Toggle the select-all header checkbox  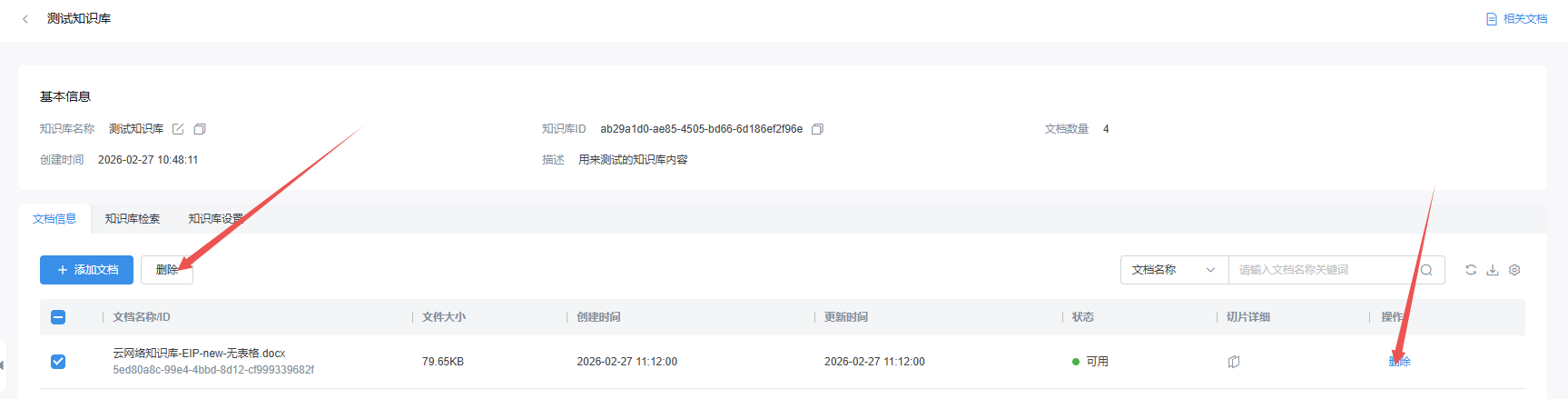pyautogui.click(x=58, y=317)
